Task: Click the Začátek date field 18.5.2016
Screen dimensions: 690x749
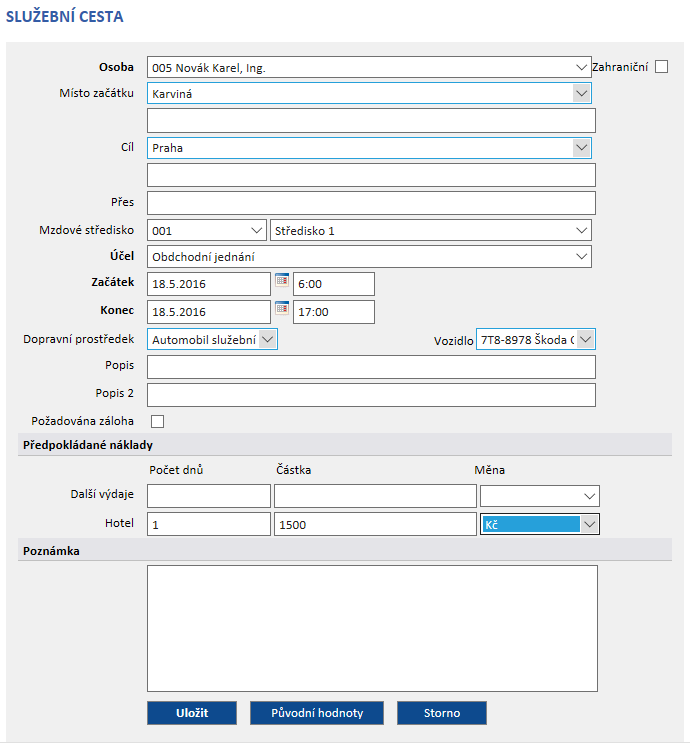Action: click(209, 284)
